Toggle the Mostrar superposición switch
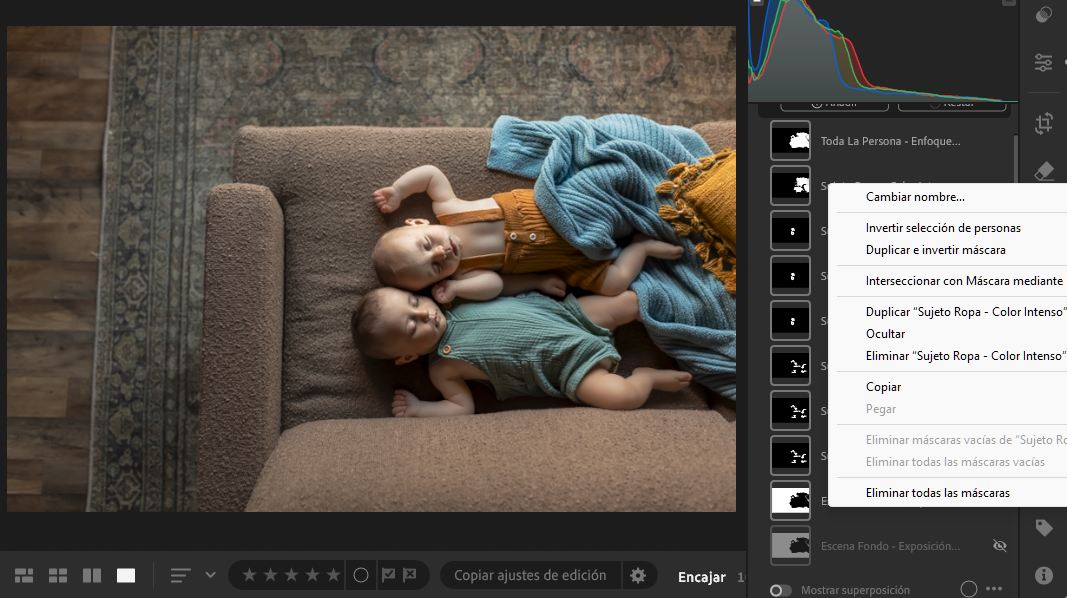Image resolution: width=1067 pixels, height=598 pixels. point(782,591)
